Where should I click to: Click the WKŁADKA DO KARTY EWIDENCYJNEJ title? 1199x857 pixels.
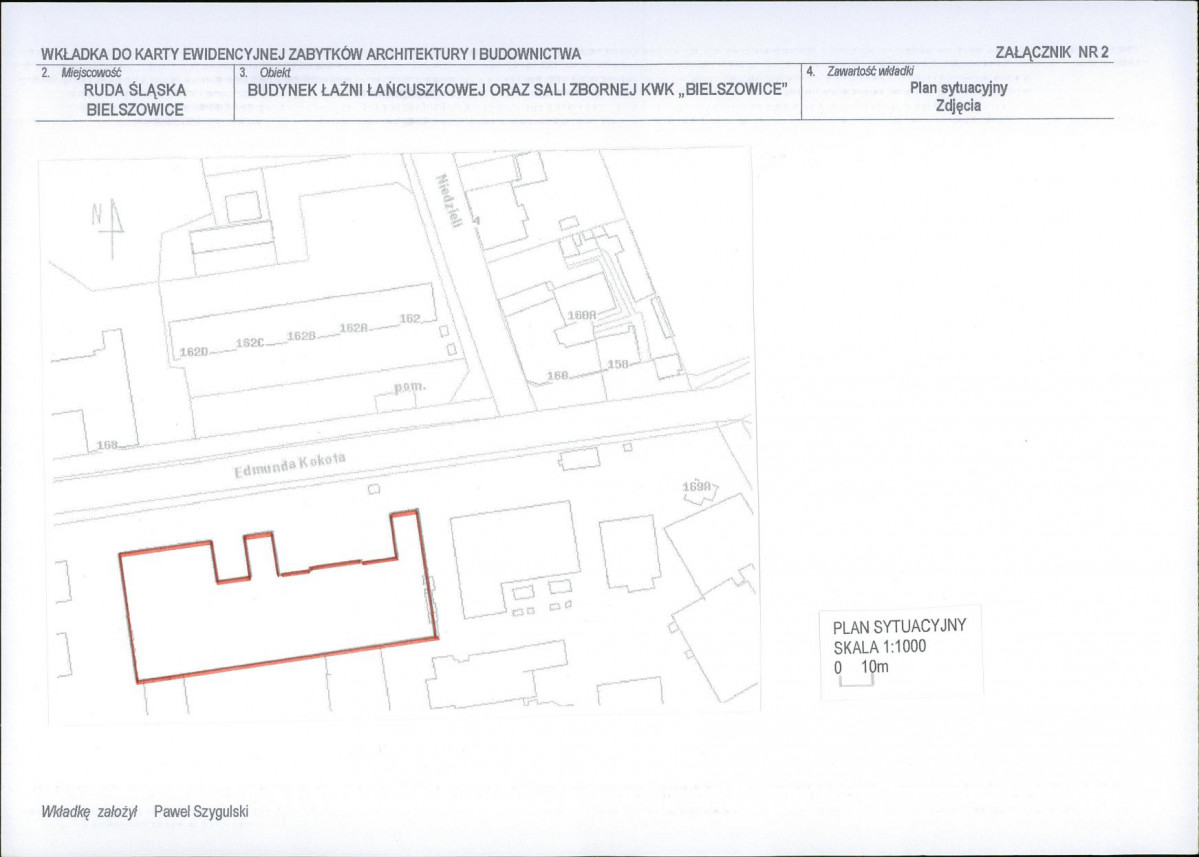click(x=310, y=54)
